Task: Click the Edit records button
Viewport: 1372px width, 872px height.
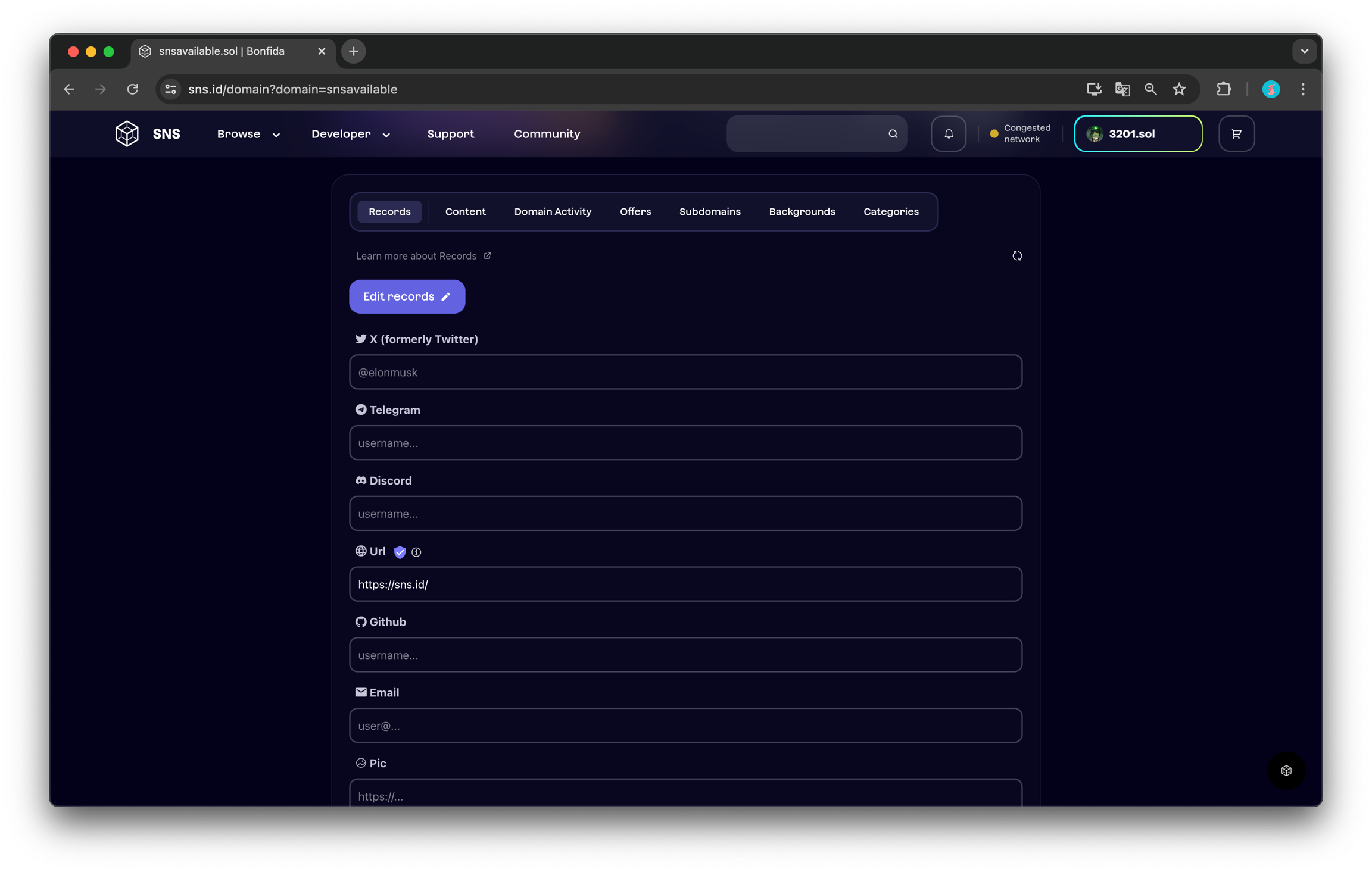Action: point(407,296)
